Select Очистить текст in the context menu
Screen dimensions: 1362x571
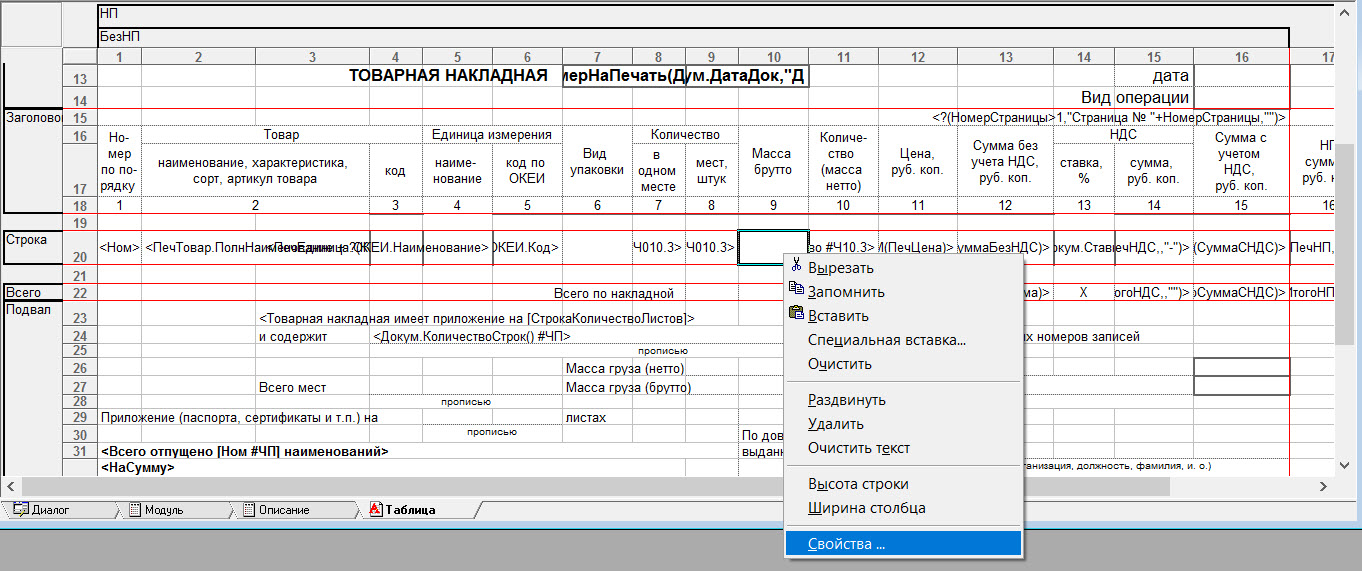click(903, 448)
